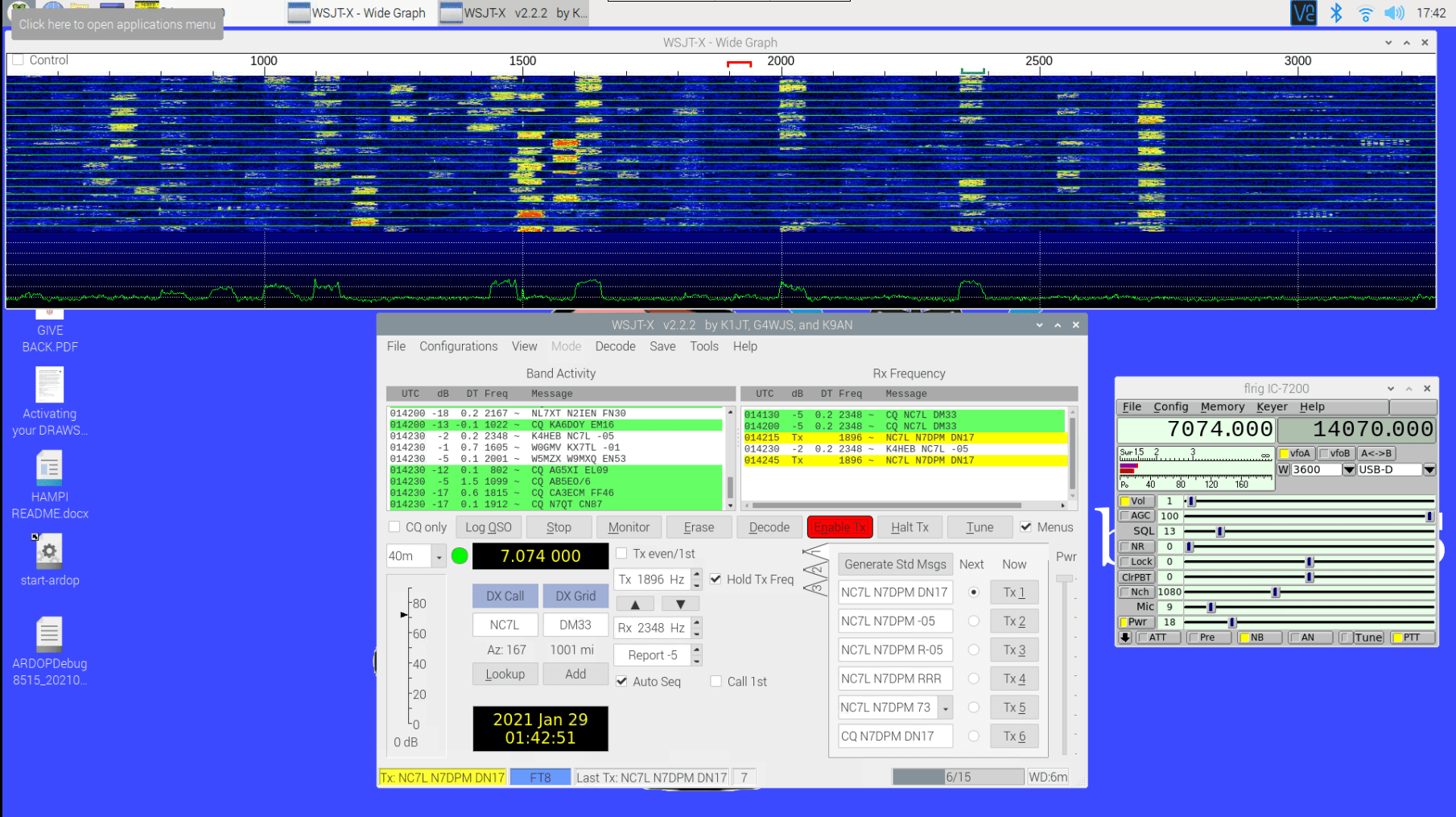Open the Decode menu in WSJT-X
1456x817 pixels.
(x=615, y=346)
